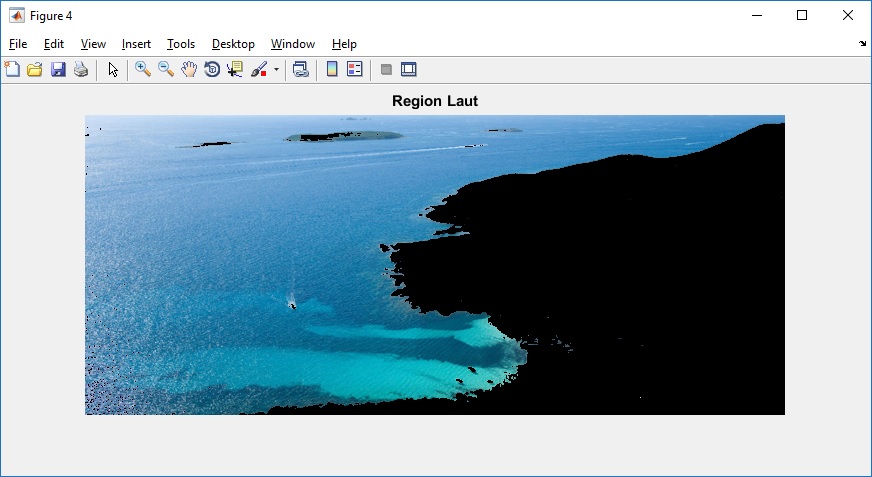Click the New Figure icon
Viewport: 872px width, 477px height.
[x=12, y=69]
